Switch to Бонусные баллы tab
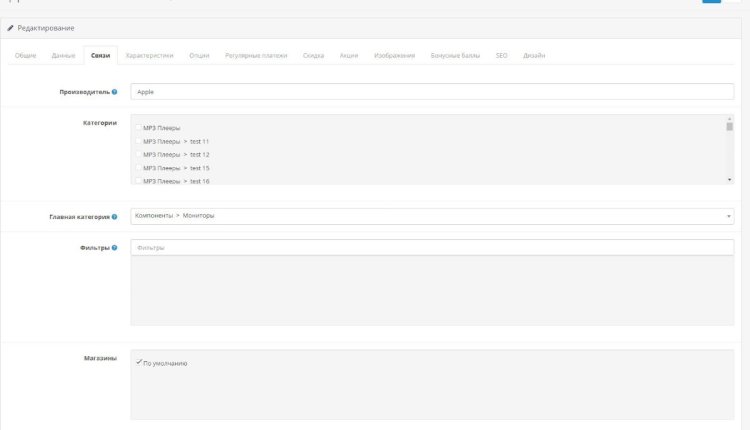The image size is (750, 430). [x=455, y=55]
